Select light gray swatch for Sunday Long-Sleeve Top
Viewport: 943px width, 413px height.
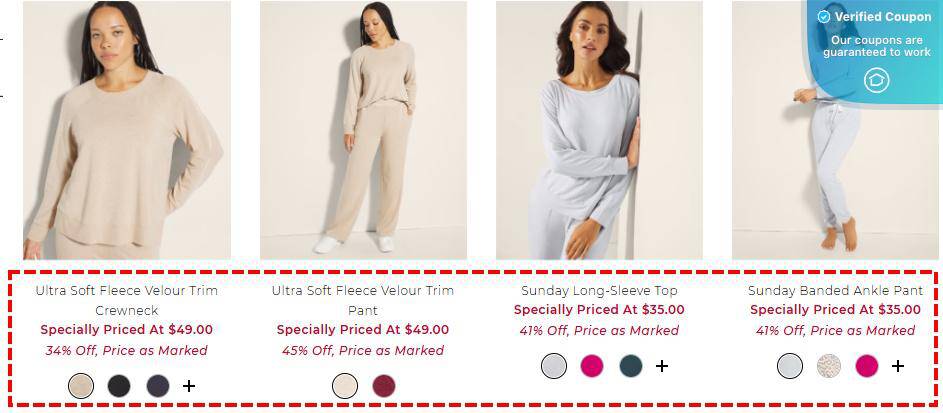(554, 366)
